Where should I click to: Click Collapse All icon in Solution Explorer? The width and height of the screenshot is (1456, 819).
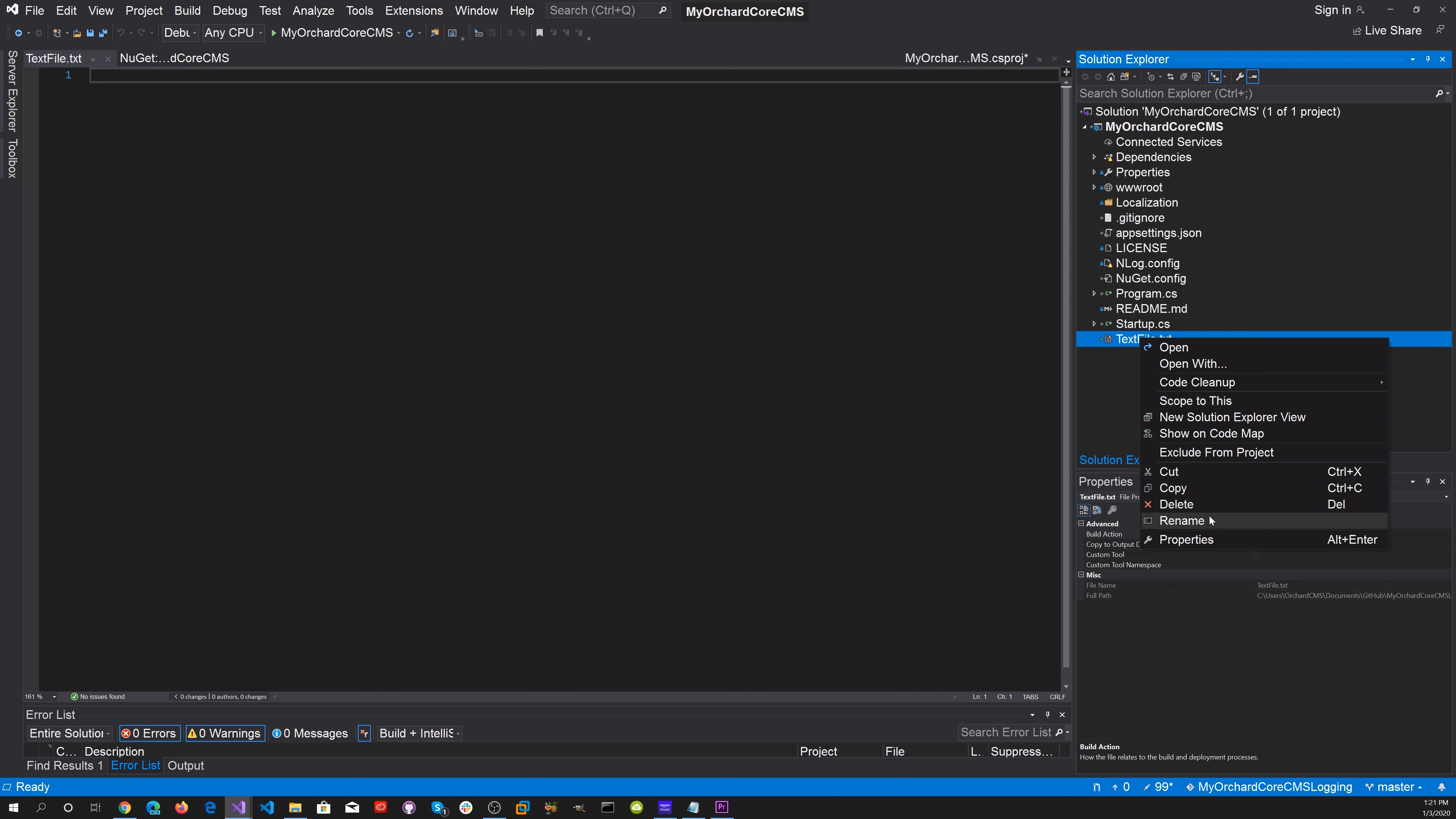(x=1183, y=76)
